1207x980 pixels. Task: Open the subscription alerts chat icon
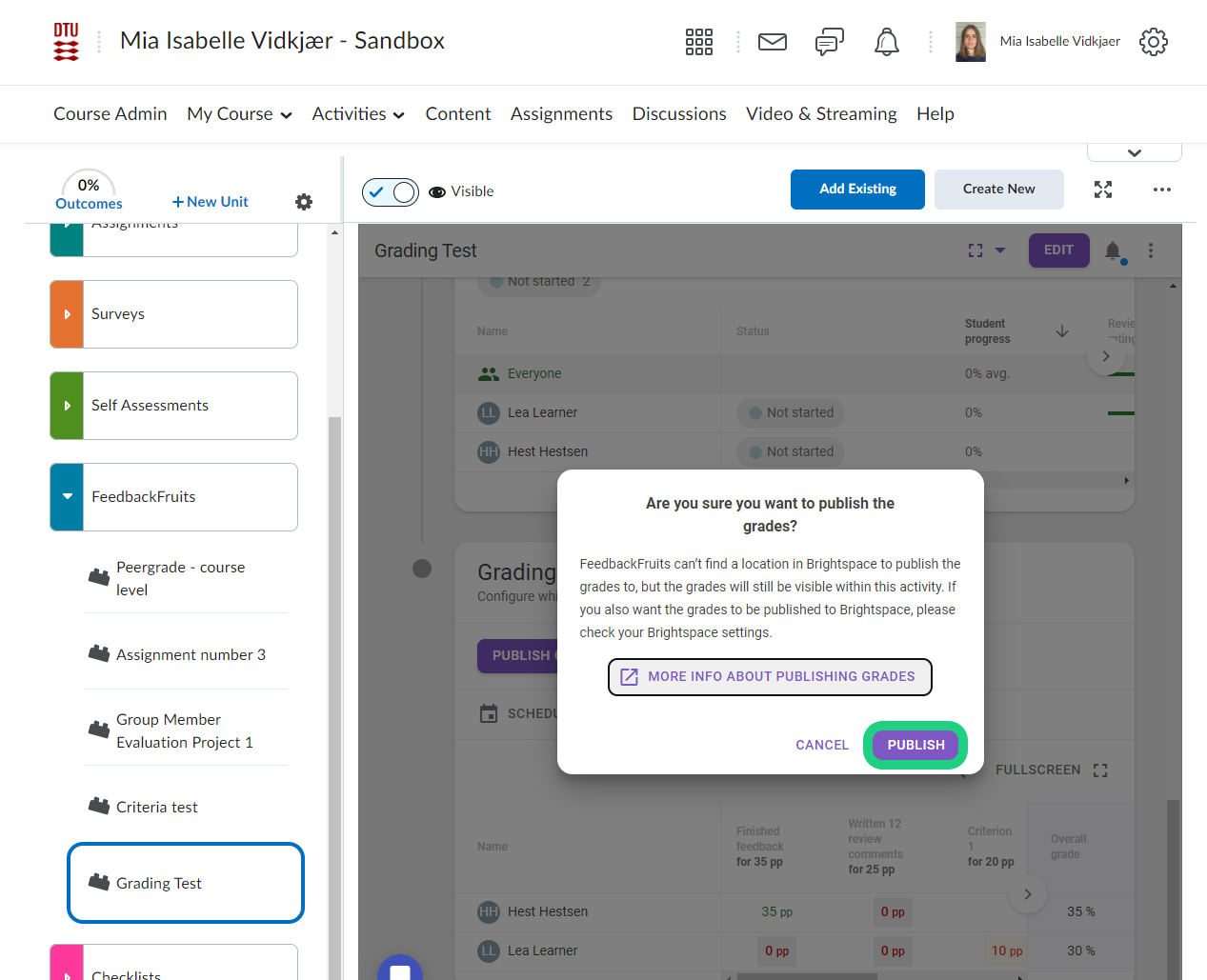pos(829,42)
